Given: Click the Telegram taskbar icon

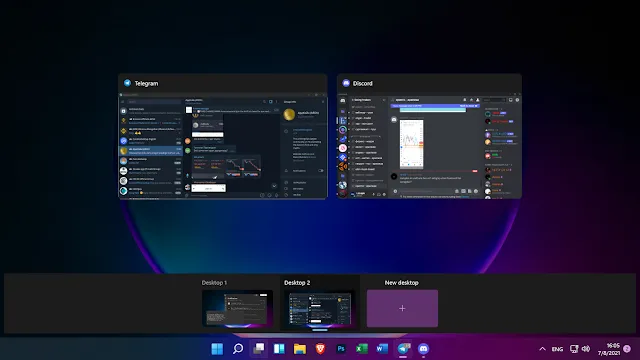Looking at the screenshot, I should (403, 349).
